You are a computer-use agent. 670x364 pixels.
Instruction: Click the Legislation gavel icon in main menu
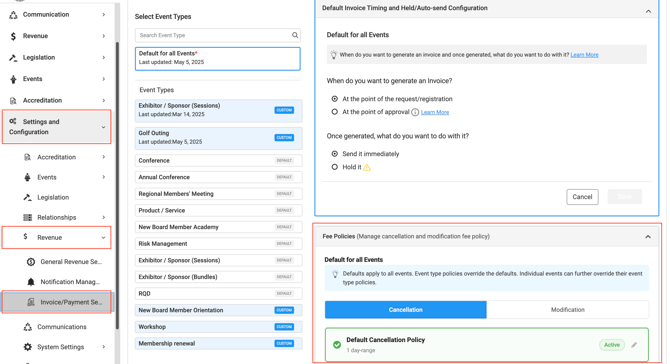pyautogui.click(x=13, y=57)
